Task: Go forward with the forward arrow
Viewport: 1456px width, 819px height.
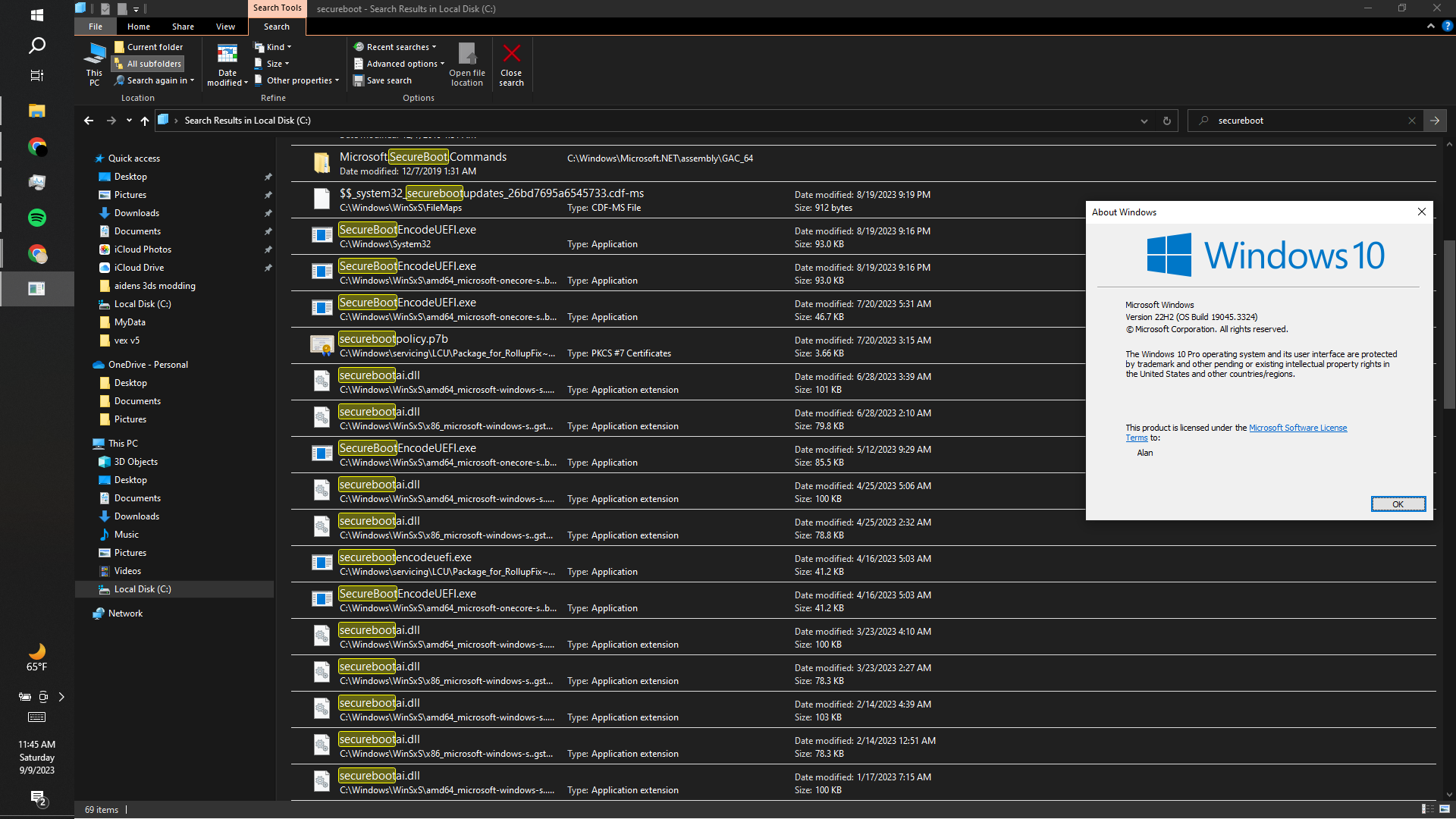Action: click(111, 121)
